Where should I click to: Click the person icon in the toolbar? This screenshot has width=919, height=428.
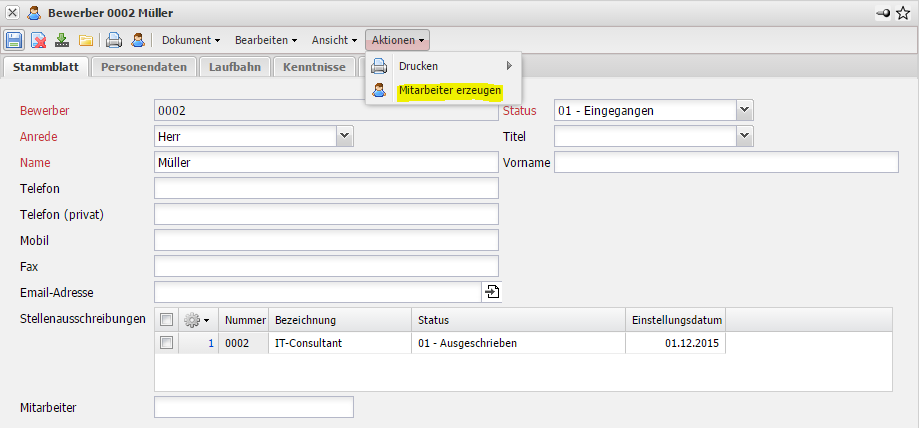click(138, 41)
